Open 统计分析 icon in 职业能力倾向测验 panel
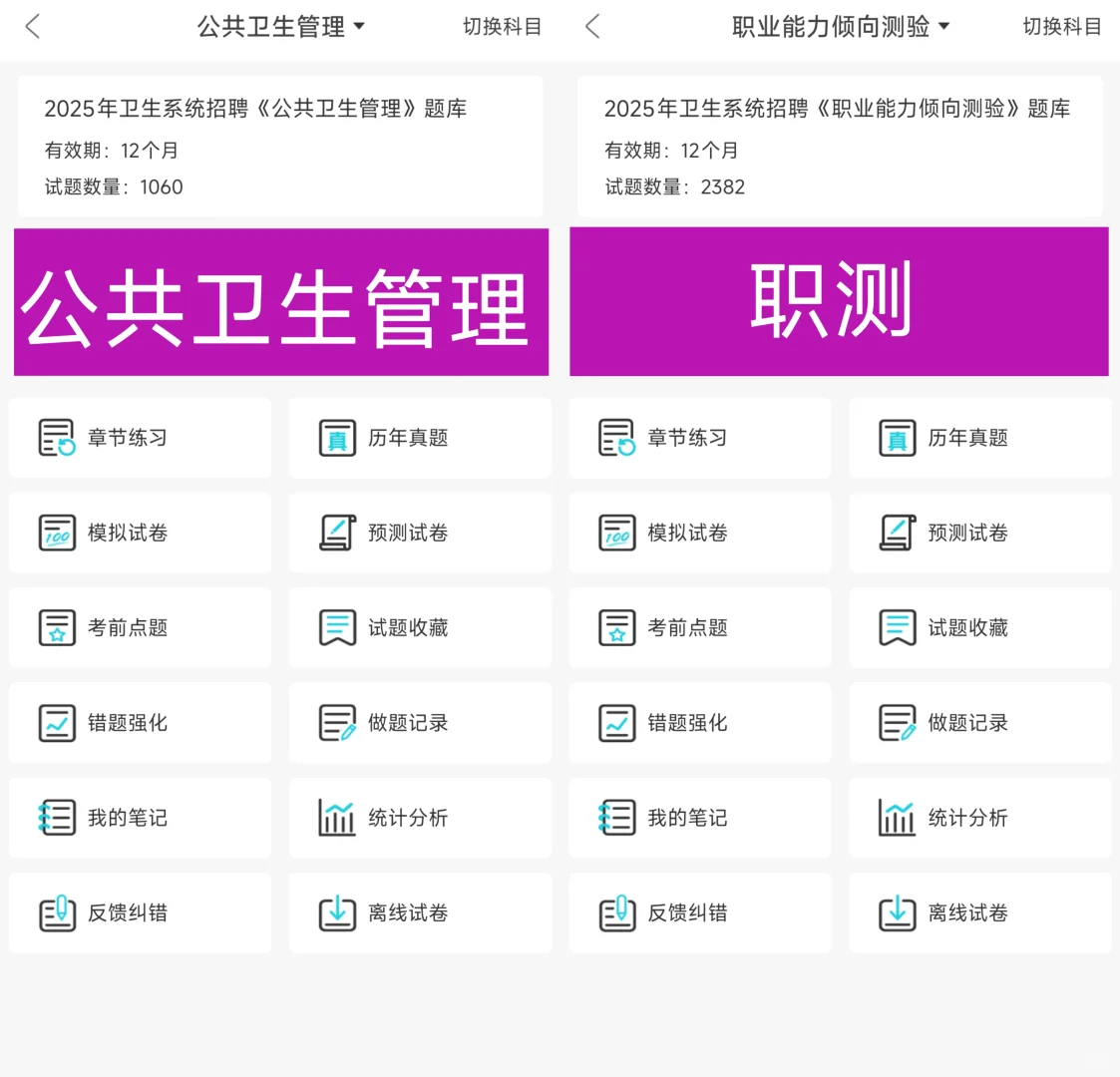Image resolution: width=1120 pixels, height=1077 pixels. pyautogui.click(x=898, y=818)
